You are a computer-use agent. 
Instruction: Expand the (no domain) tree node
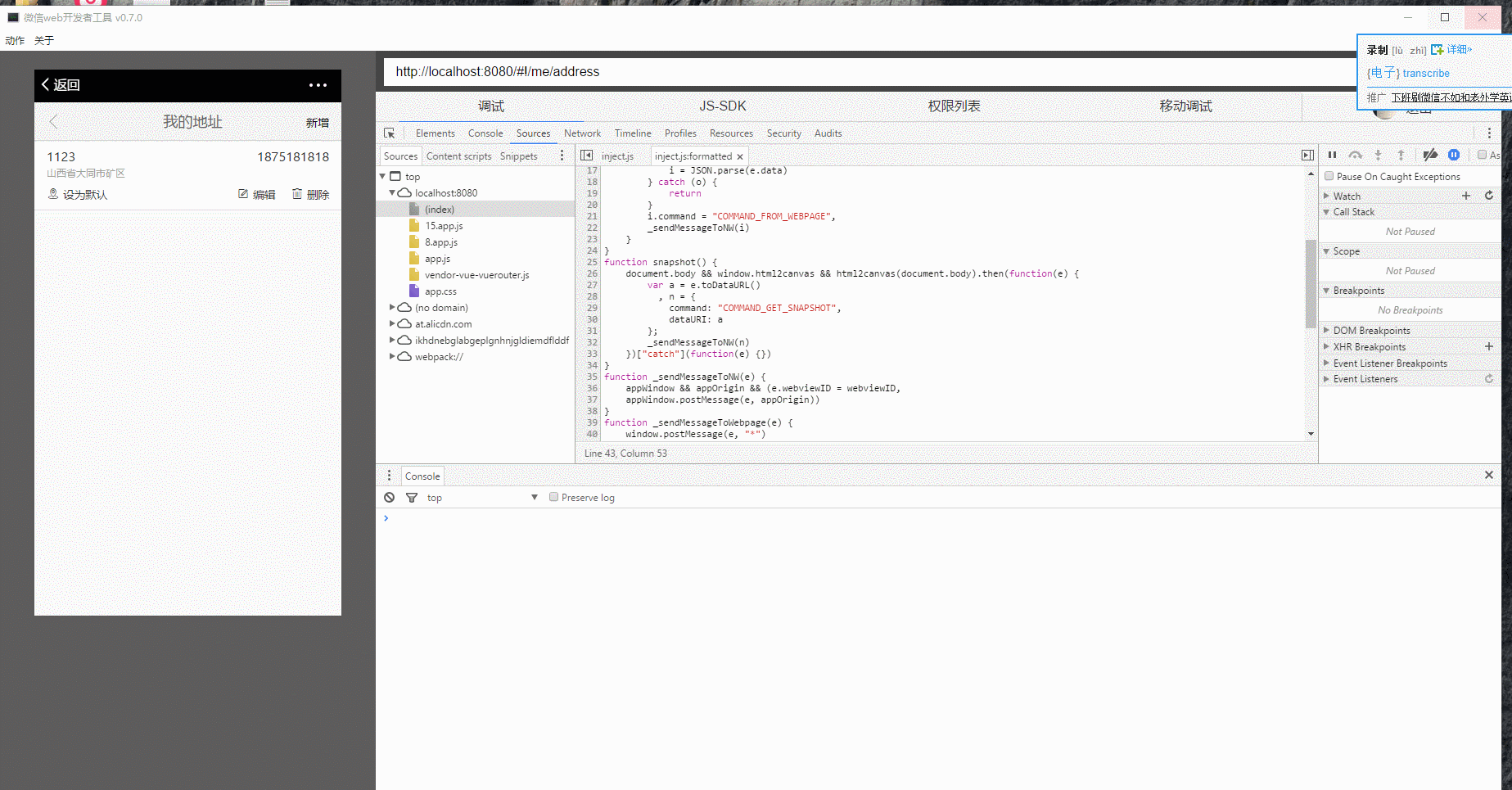[392, 308]
